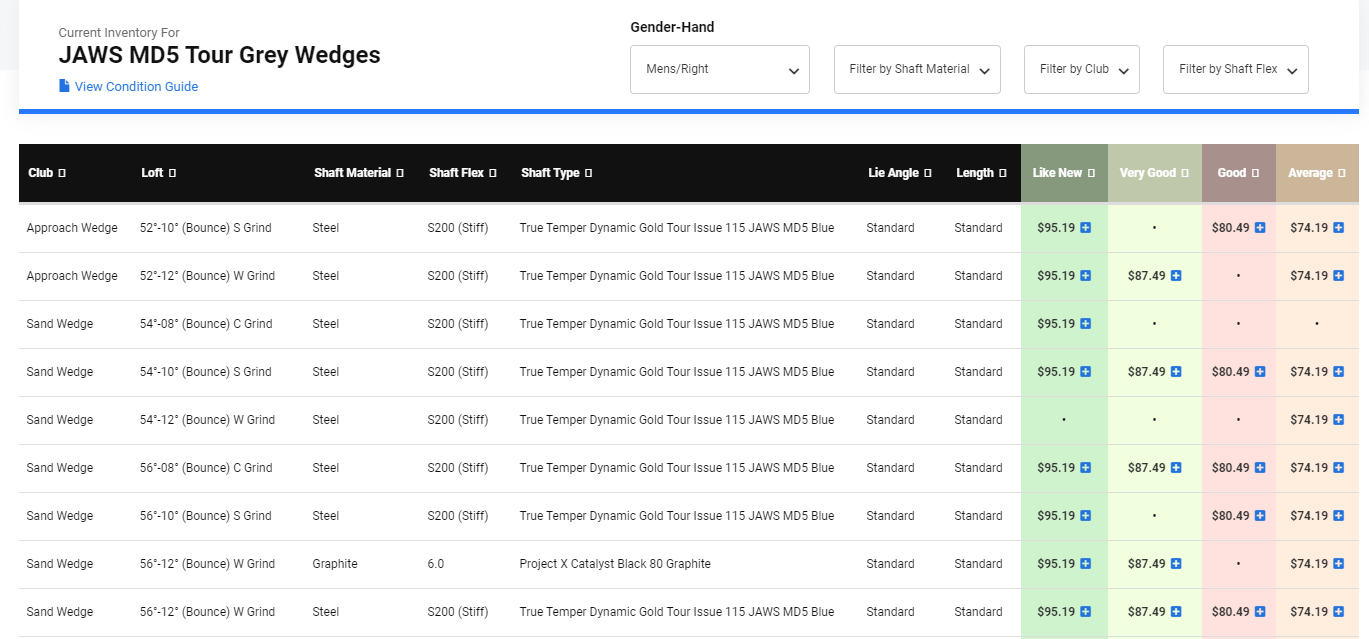The height and width of the screenshot is (639, 1369).
Task: Expand the Filter by Shaft Flex dropdown
Action: 1236,70
